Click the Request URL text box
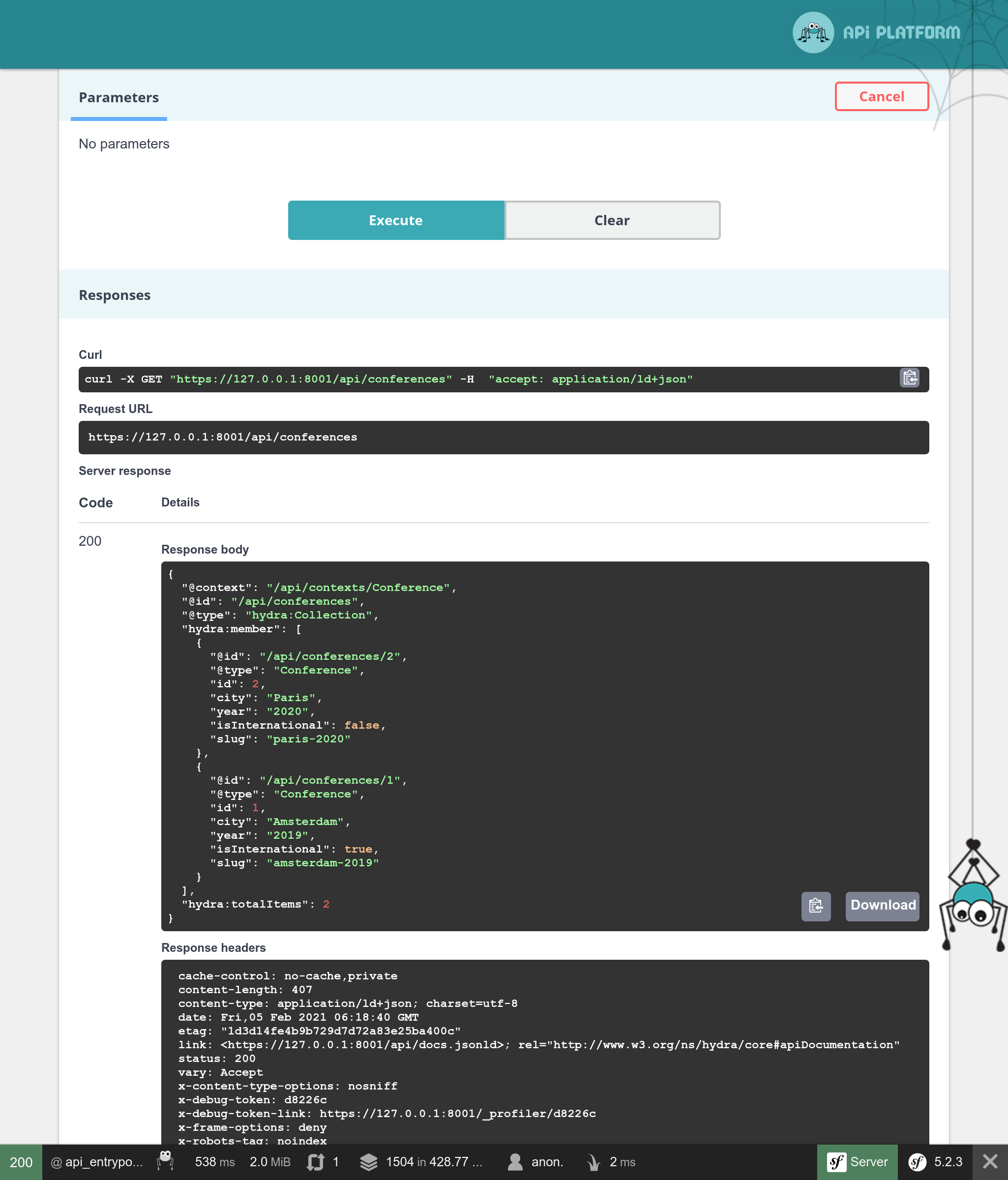This screenshot has height=1180, width=1008. click(504, 437)
